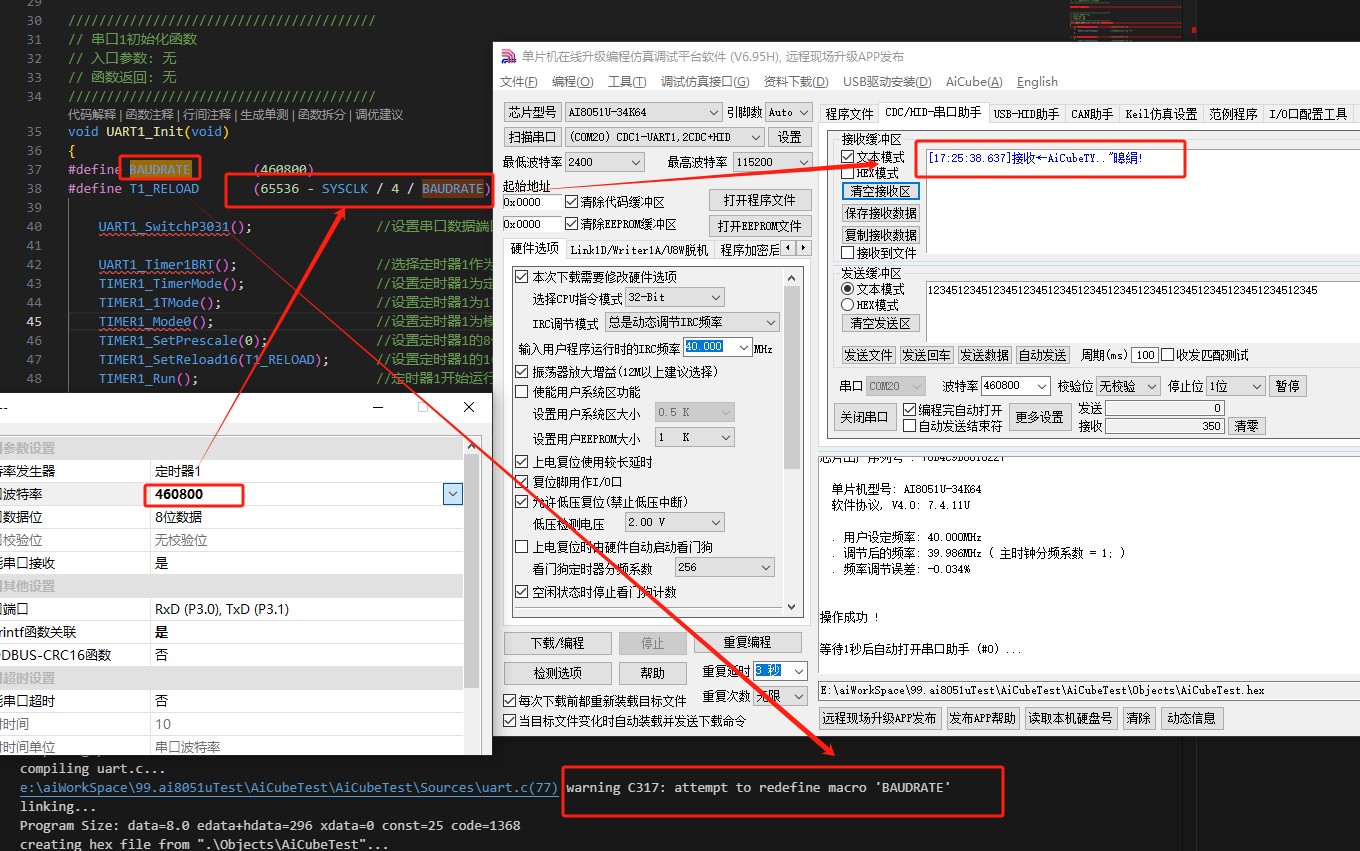Click the 更多设置 button
Viewport: 1360px width, 851px height.
pyautogui.click(x=1039, y=418)
